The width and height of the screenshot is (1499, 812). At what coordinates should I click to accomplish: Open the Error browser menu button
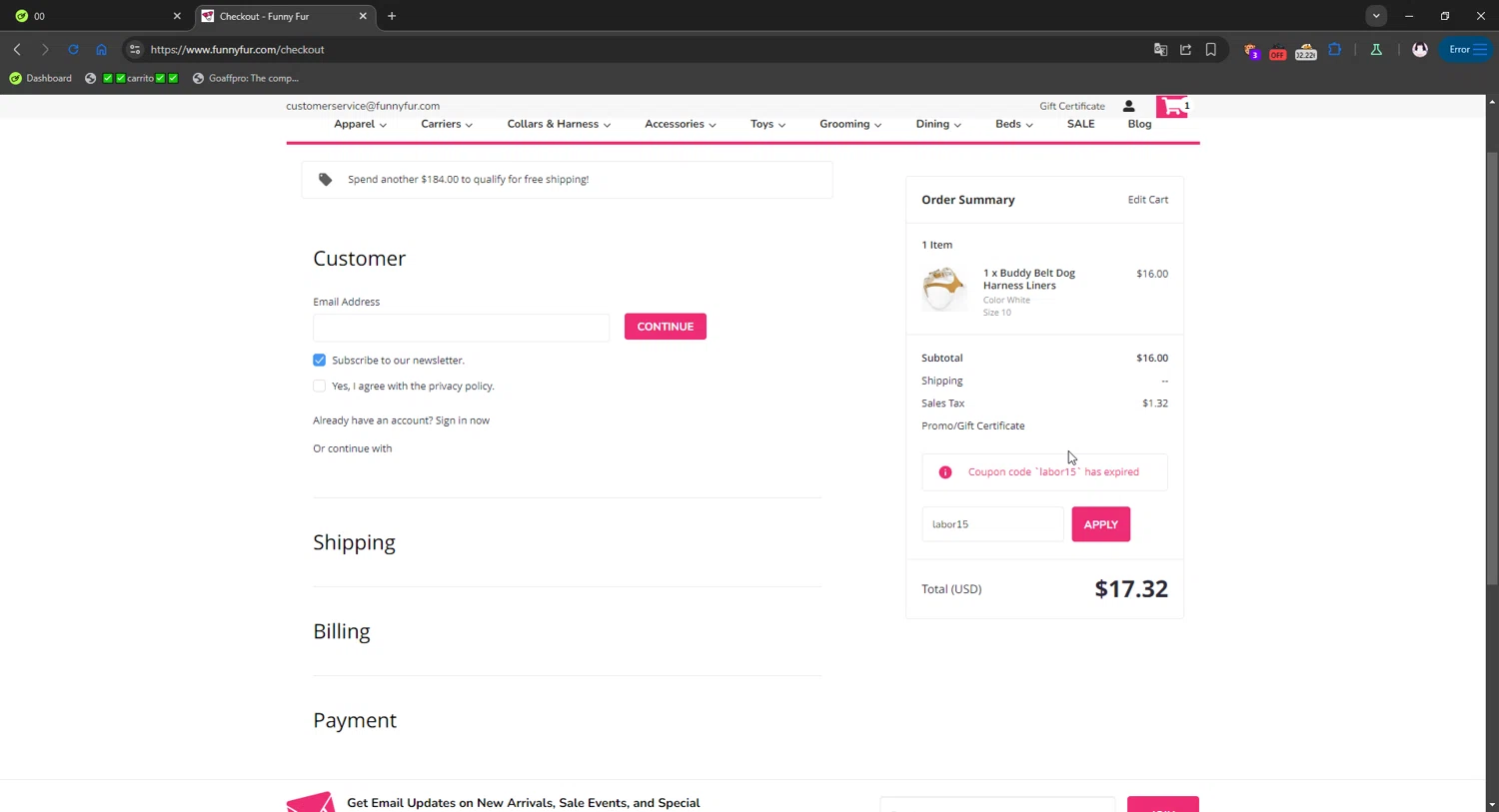[x=1467, y=49]
